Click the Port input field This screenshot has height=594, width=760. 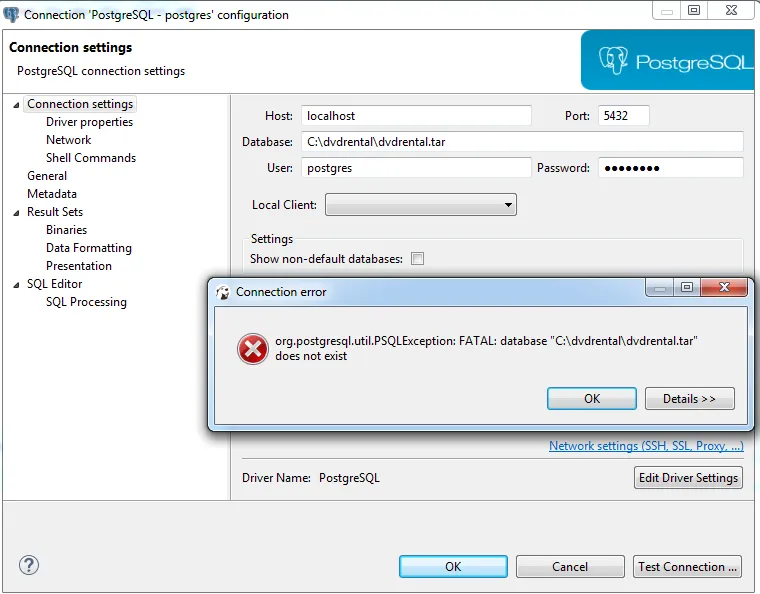[624, 115]
